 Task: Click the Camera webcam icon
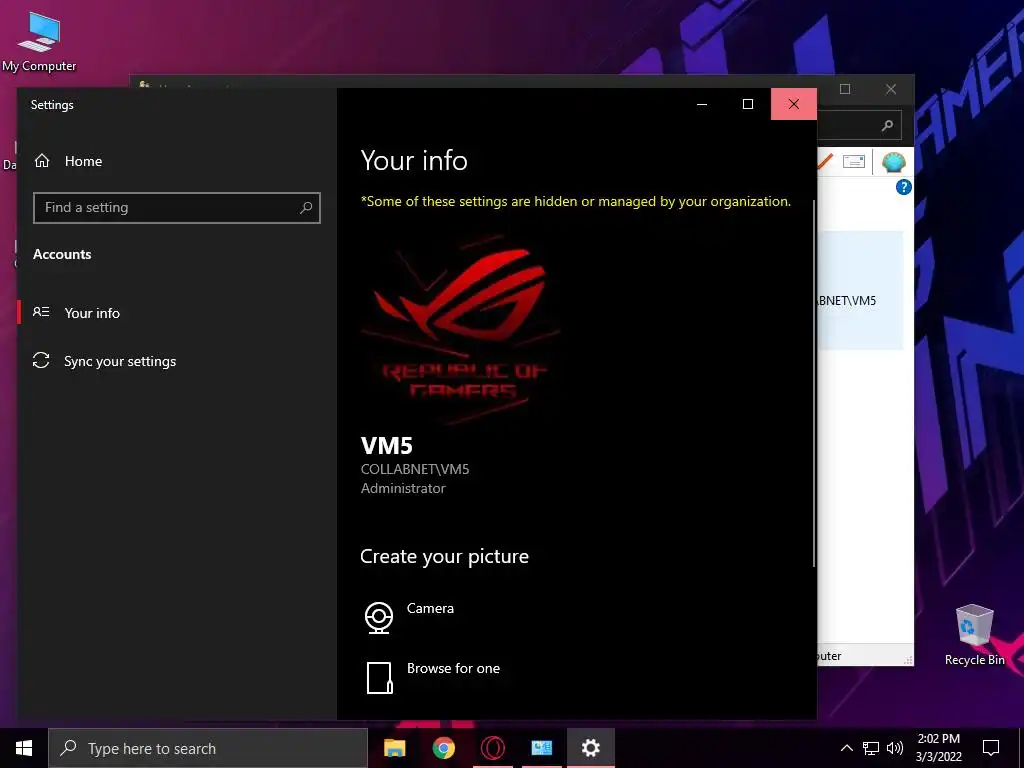pos(379,617)
